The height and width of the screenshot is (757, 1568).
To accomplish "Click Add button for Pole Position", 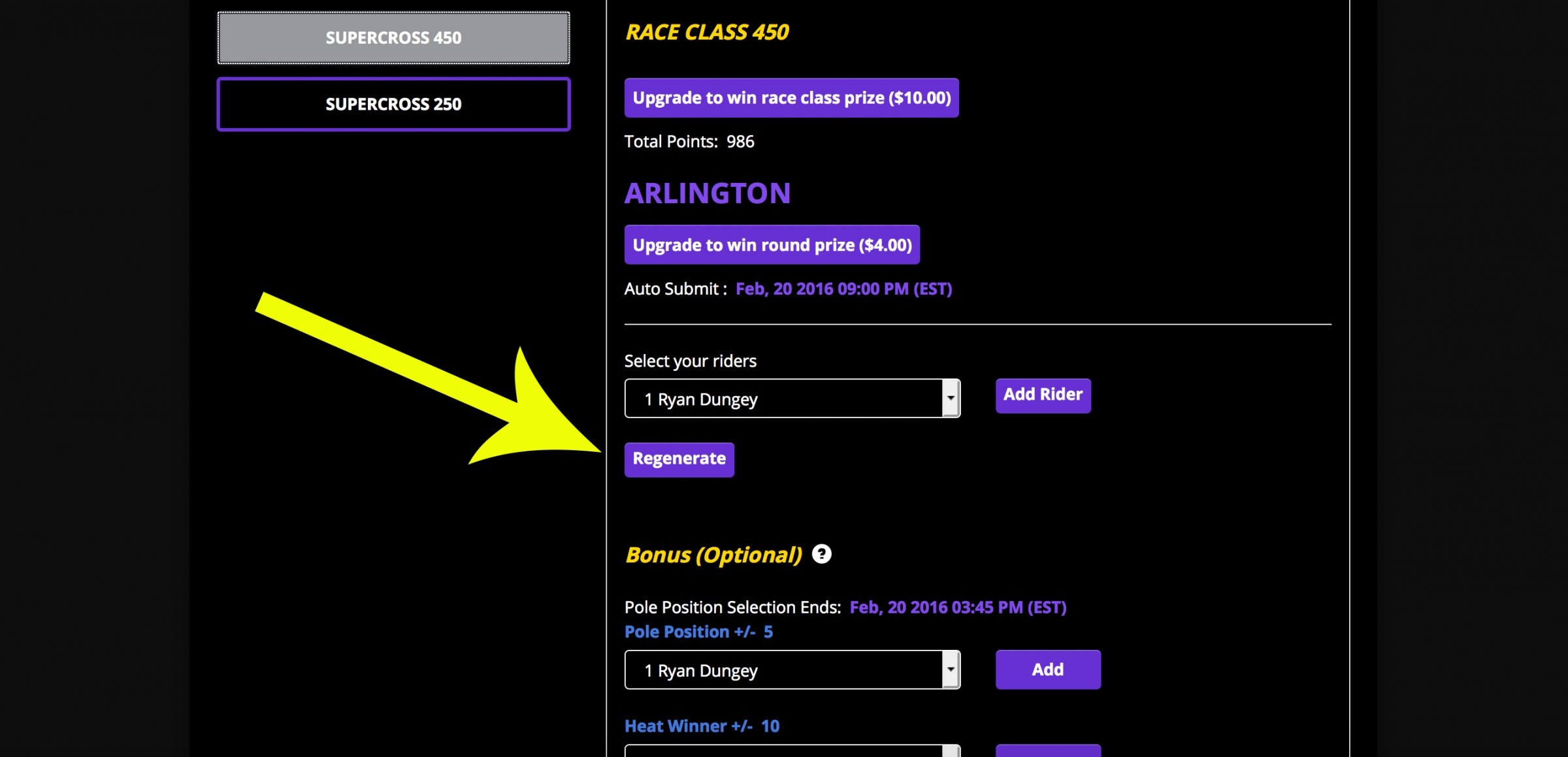I will (x=1047, y=669).
